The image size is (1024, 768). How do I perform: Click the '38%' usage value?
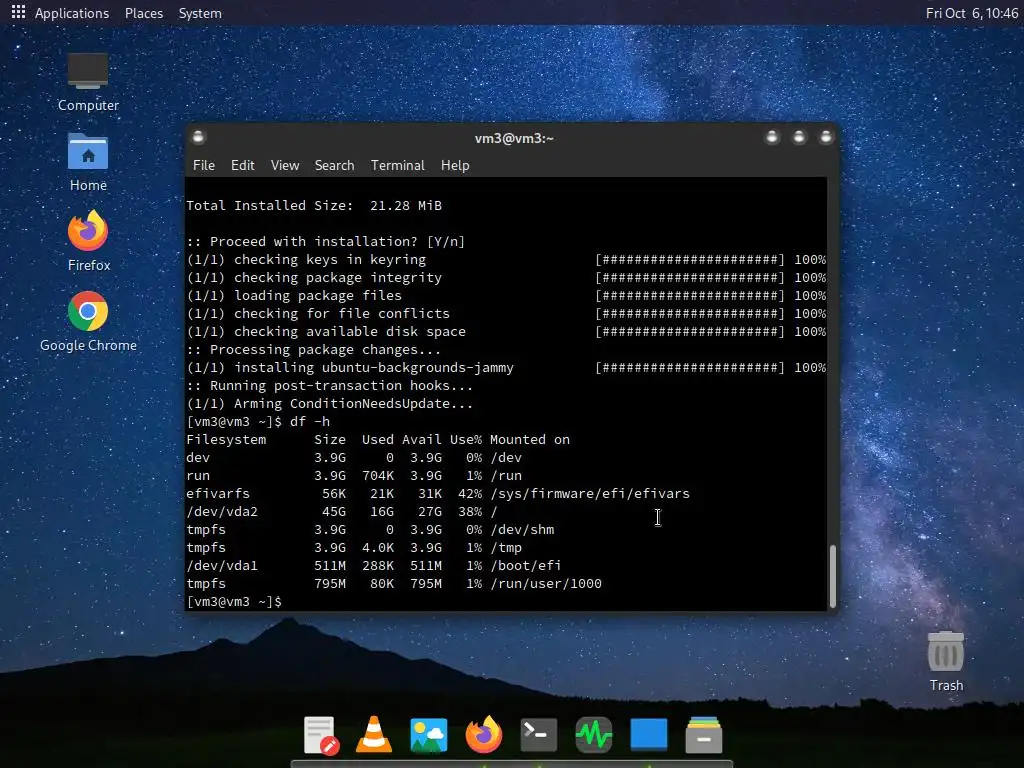tap(470, 512)
